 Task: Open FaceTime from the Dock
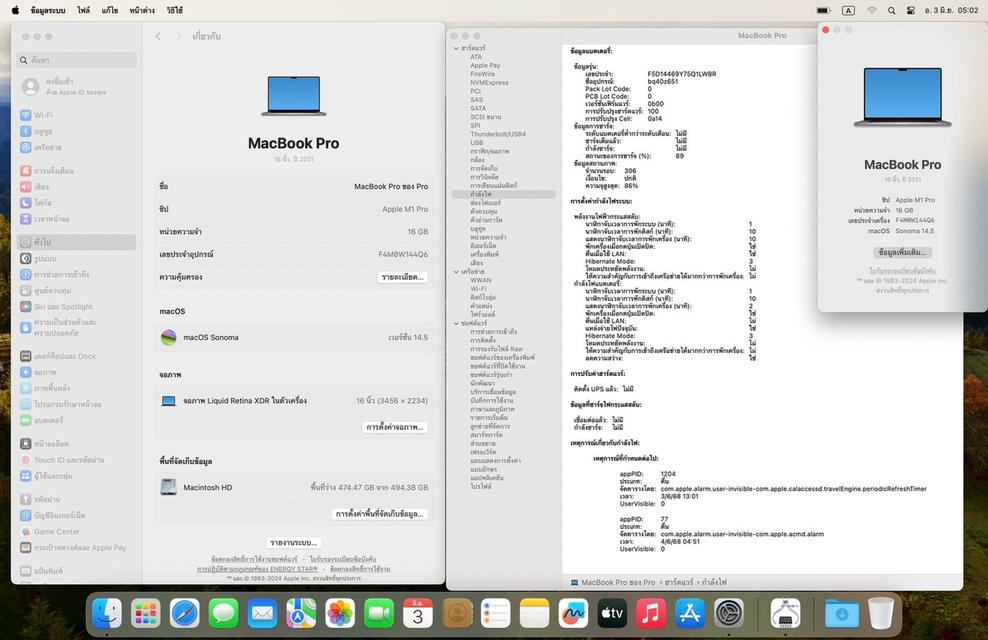[379, 613]
